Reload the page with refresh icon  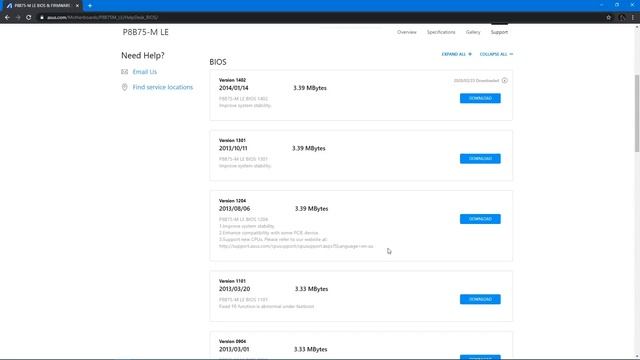[x=29, y=18]
